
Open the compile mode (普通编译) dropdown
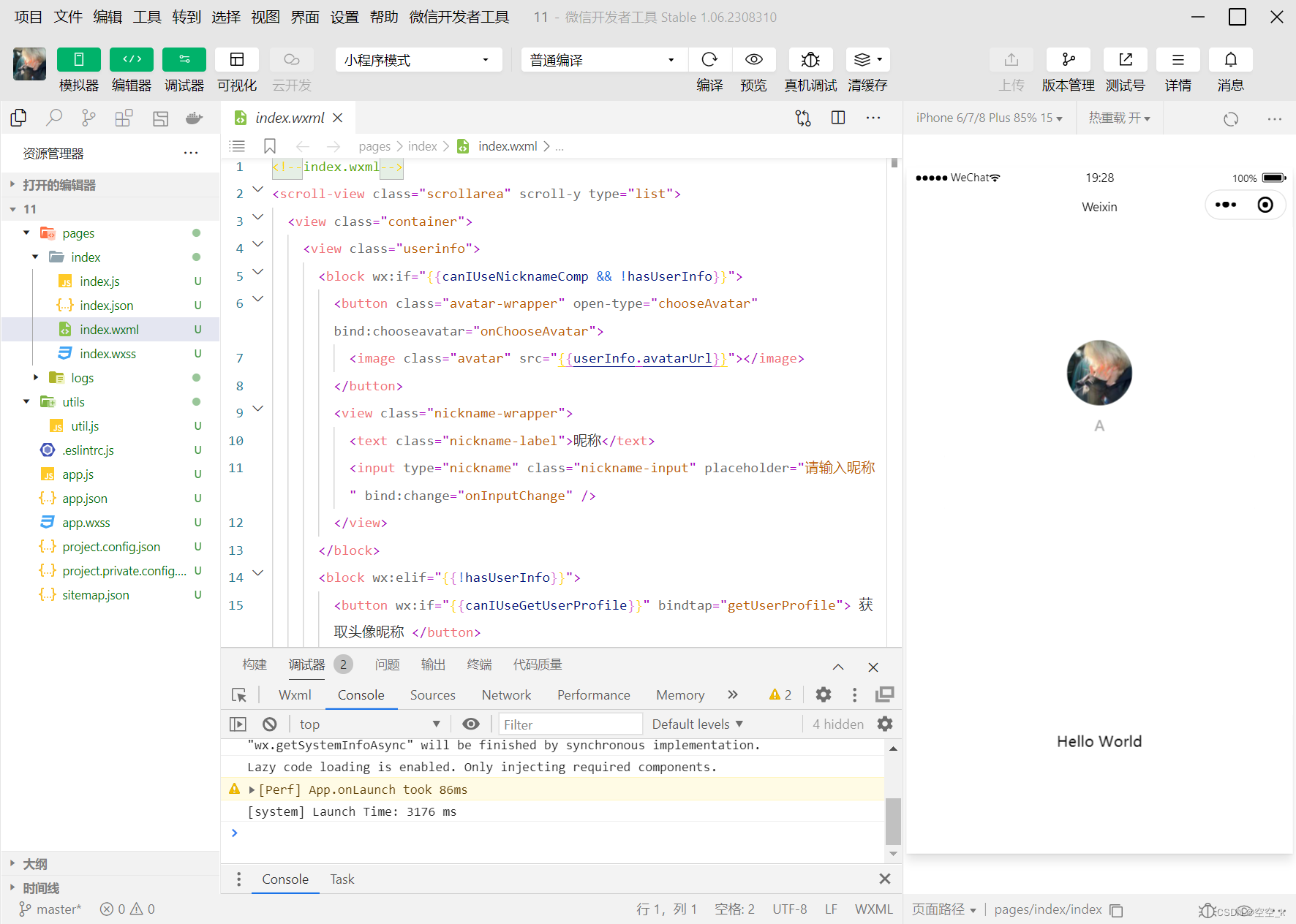point(604,60)
